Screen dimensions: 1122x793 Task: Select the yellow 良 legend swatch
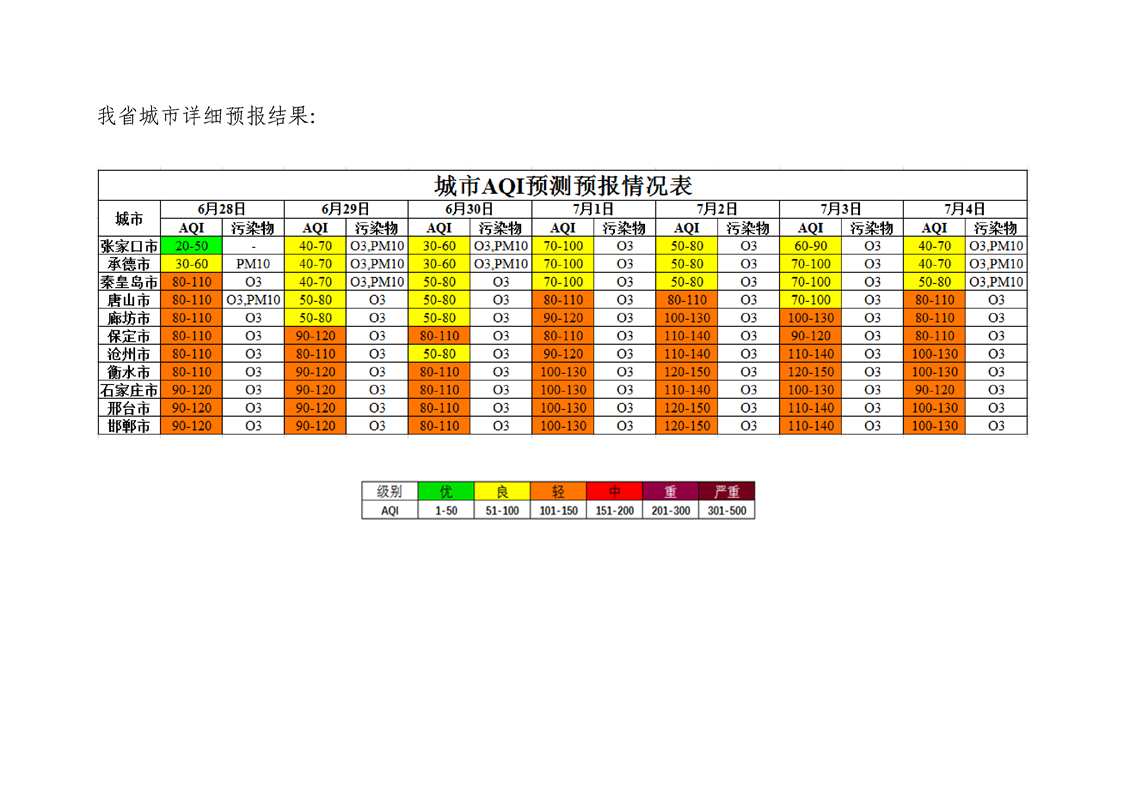(502, 491)
